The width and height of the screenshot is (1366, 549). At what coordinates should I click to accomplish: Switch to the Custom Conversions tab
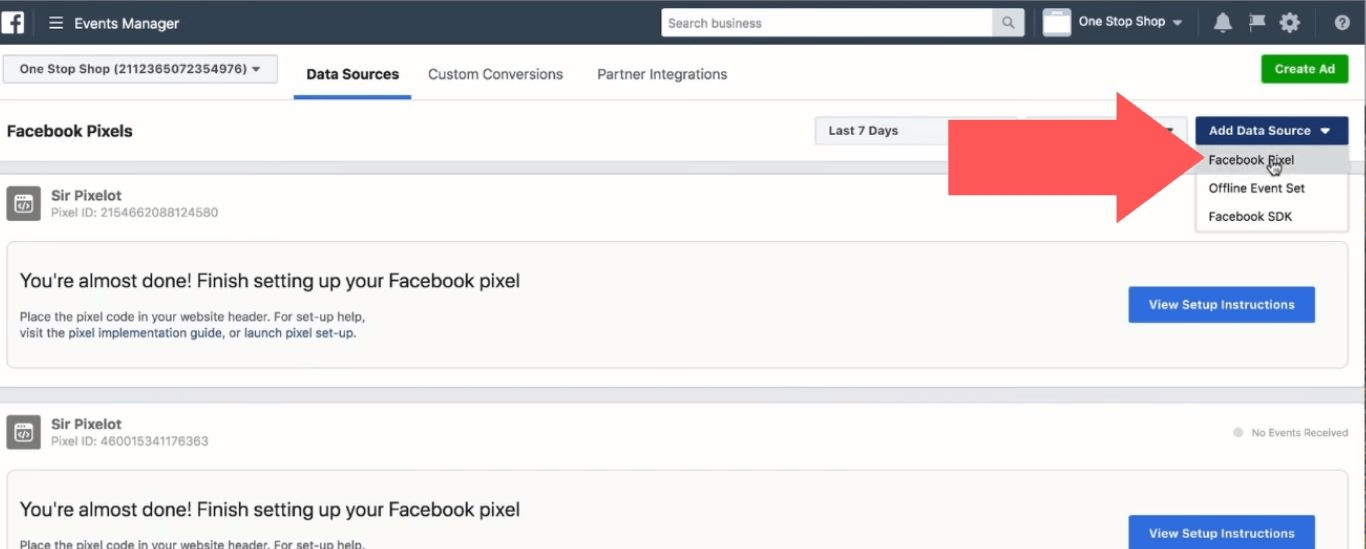click(x=495, y=74)
